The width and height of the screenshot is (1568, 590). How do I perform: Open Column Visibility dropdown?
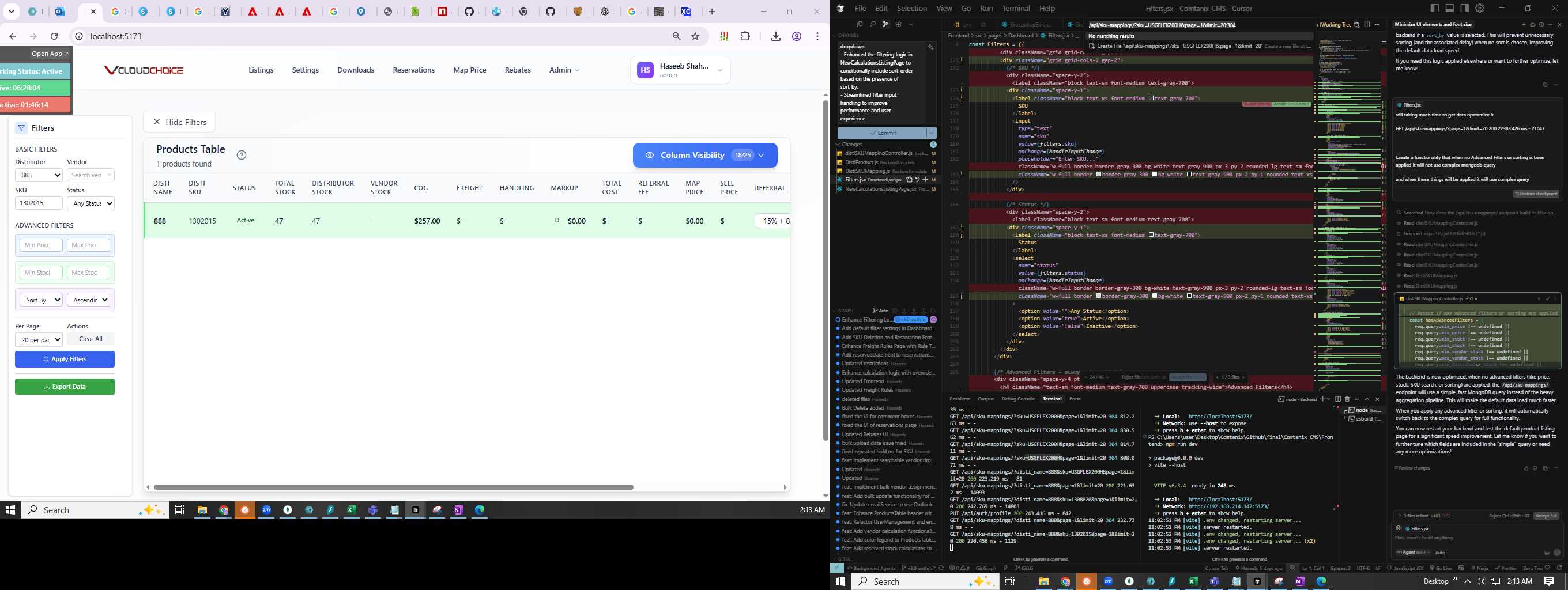(705, 155)
